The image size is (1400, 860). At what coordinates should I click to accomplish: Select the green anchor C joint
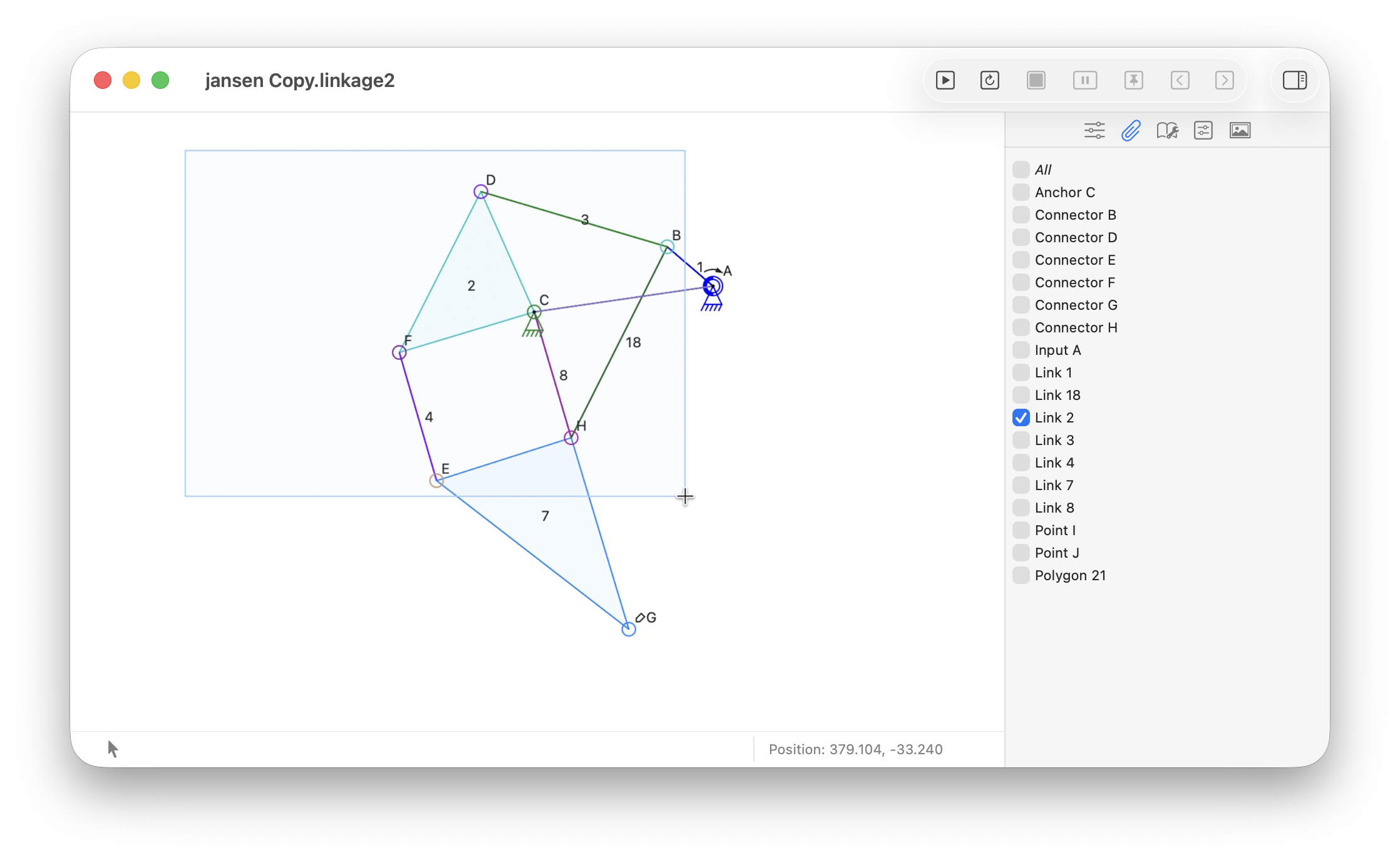[533, 312]
